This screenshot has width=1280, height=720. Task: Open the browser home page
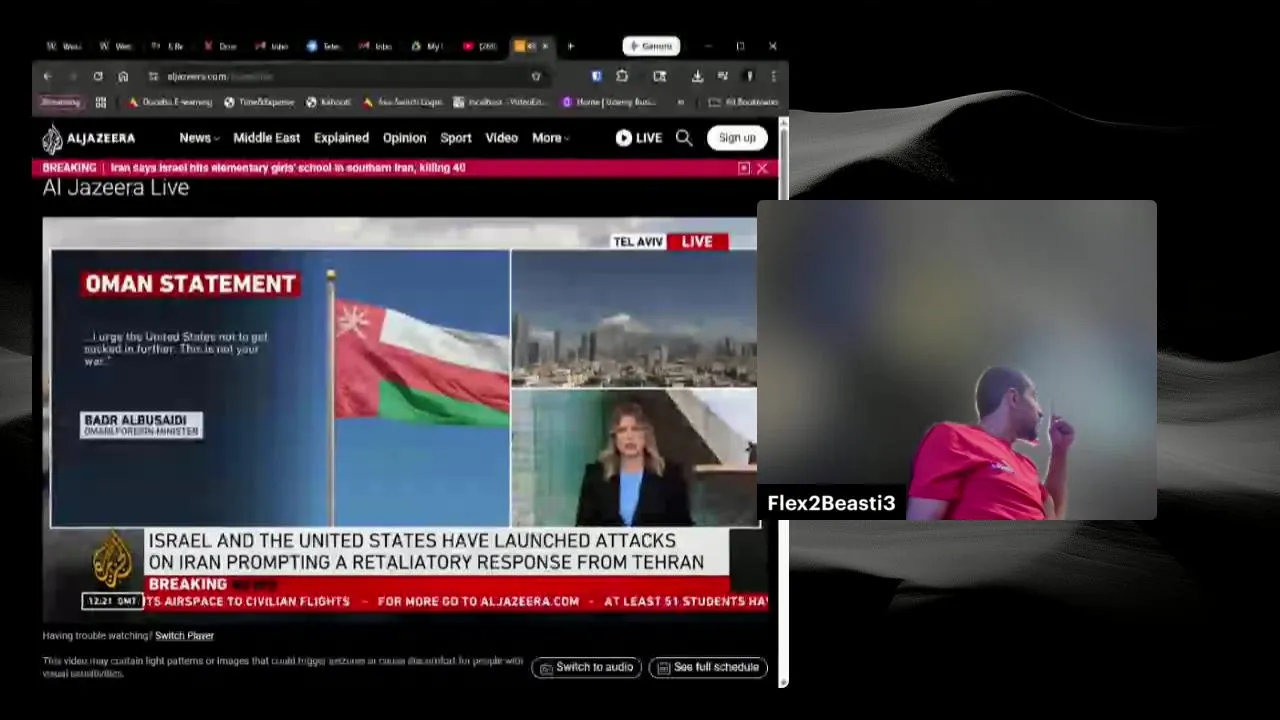pos(123,76)
